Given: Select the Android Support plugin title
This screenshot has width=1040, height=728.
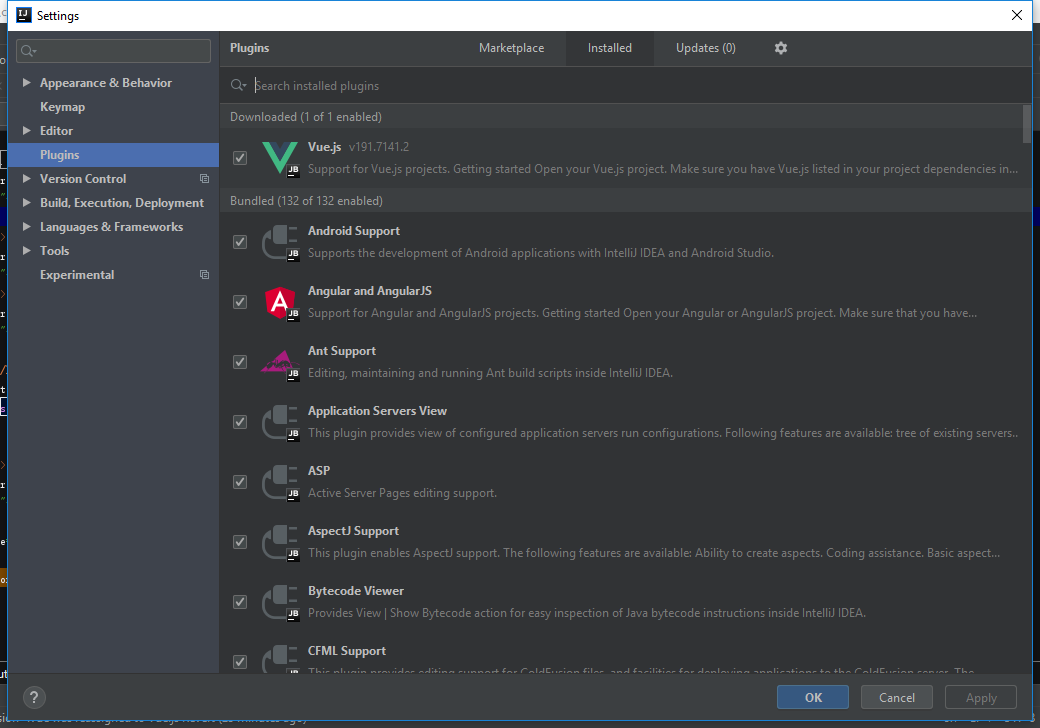Looking at the screenshot, I should click(x=354, y=231).
